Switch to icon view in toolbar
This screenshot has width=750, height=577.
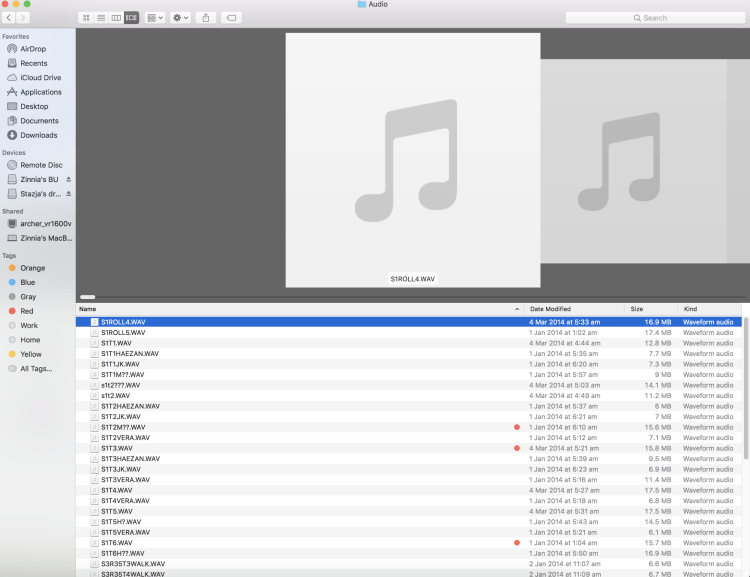[86, 18]
